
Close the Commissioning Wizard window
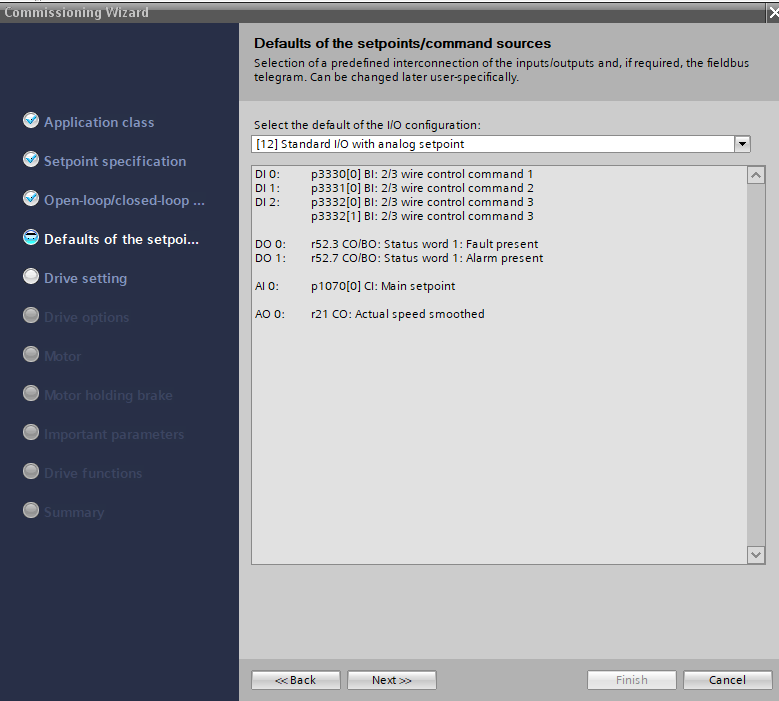(x=773, y=13)
